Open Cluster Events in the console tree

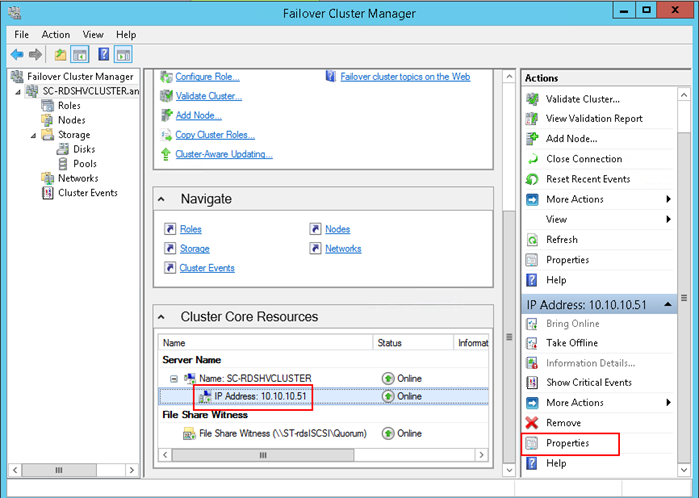click(88, 193)
